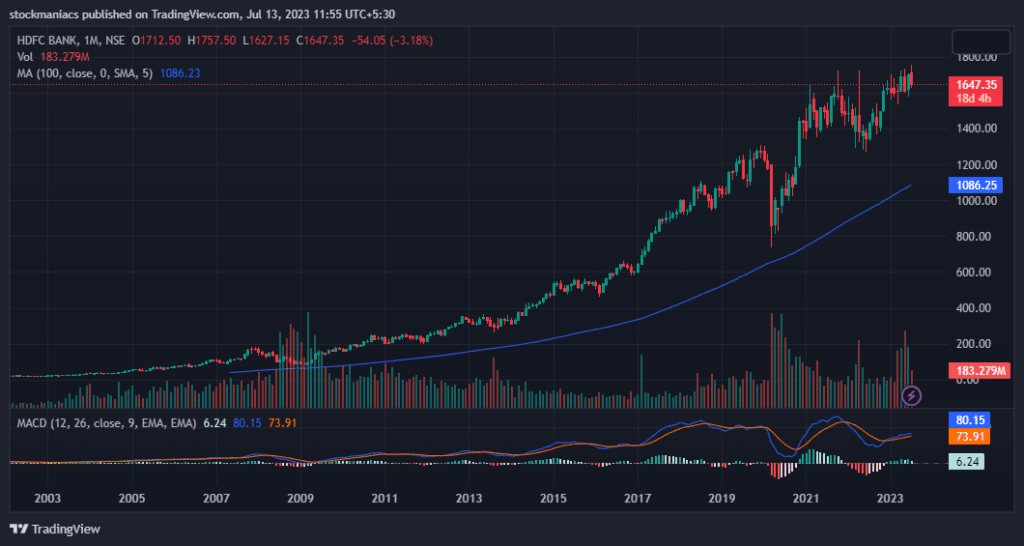The height and width of the screenshot is (546, 1024).
Task: Click the red 1647.35 price label
Action: 976,85
